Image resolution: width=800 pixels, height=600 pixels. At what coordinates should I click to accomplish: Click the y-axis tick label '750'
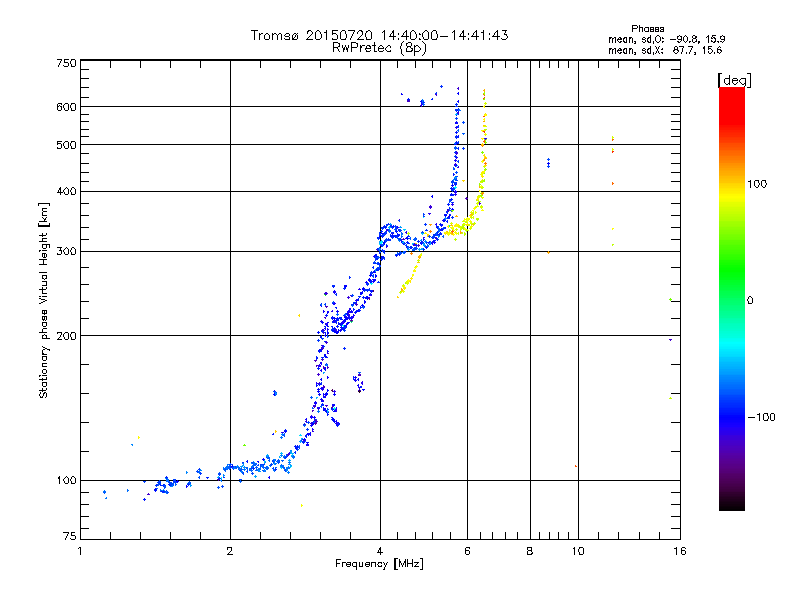(x=66, y=63)
